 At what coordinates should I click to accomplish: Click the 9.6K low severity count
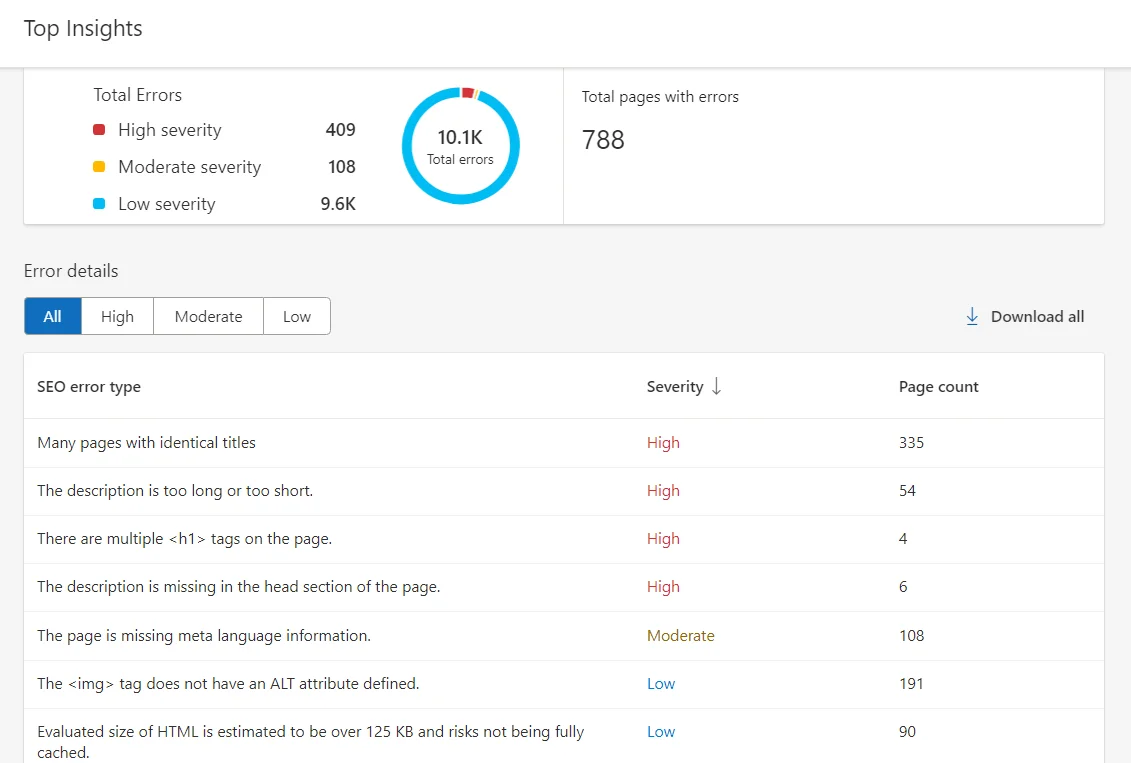pos(338,204)
